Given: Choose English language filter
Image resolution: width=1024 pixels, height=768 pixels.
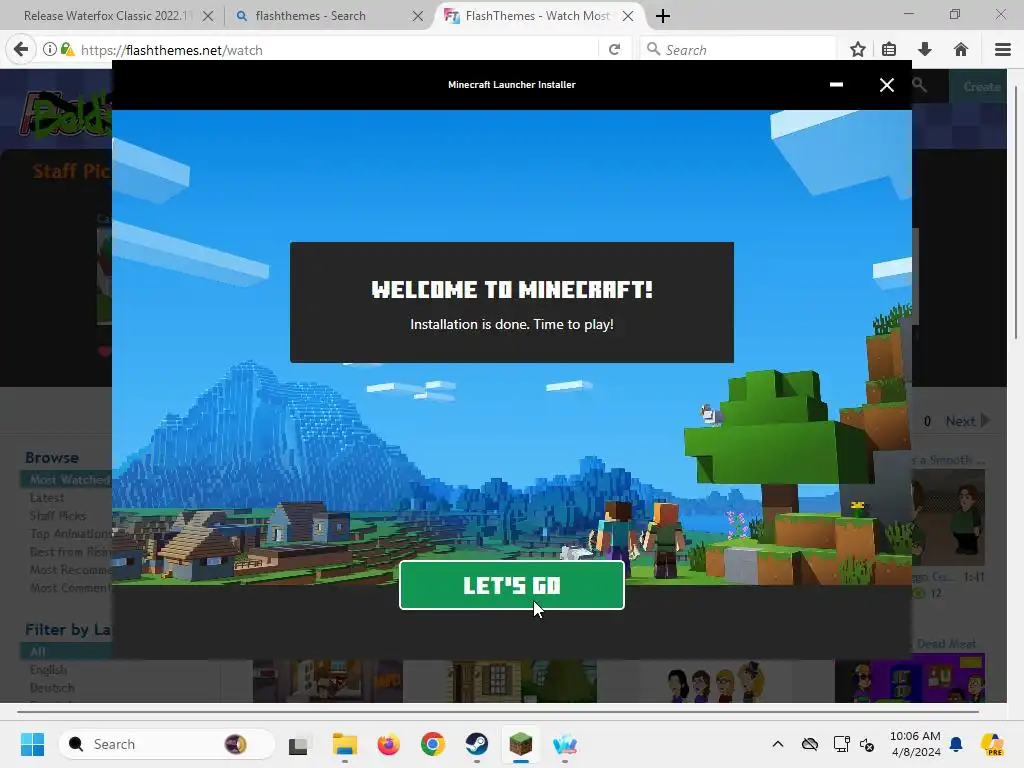Looking at the screenshot, I should tap(48, 669).
